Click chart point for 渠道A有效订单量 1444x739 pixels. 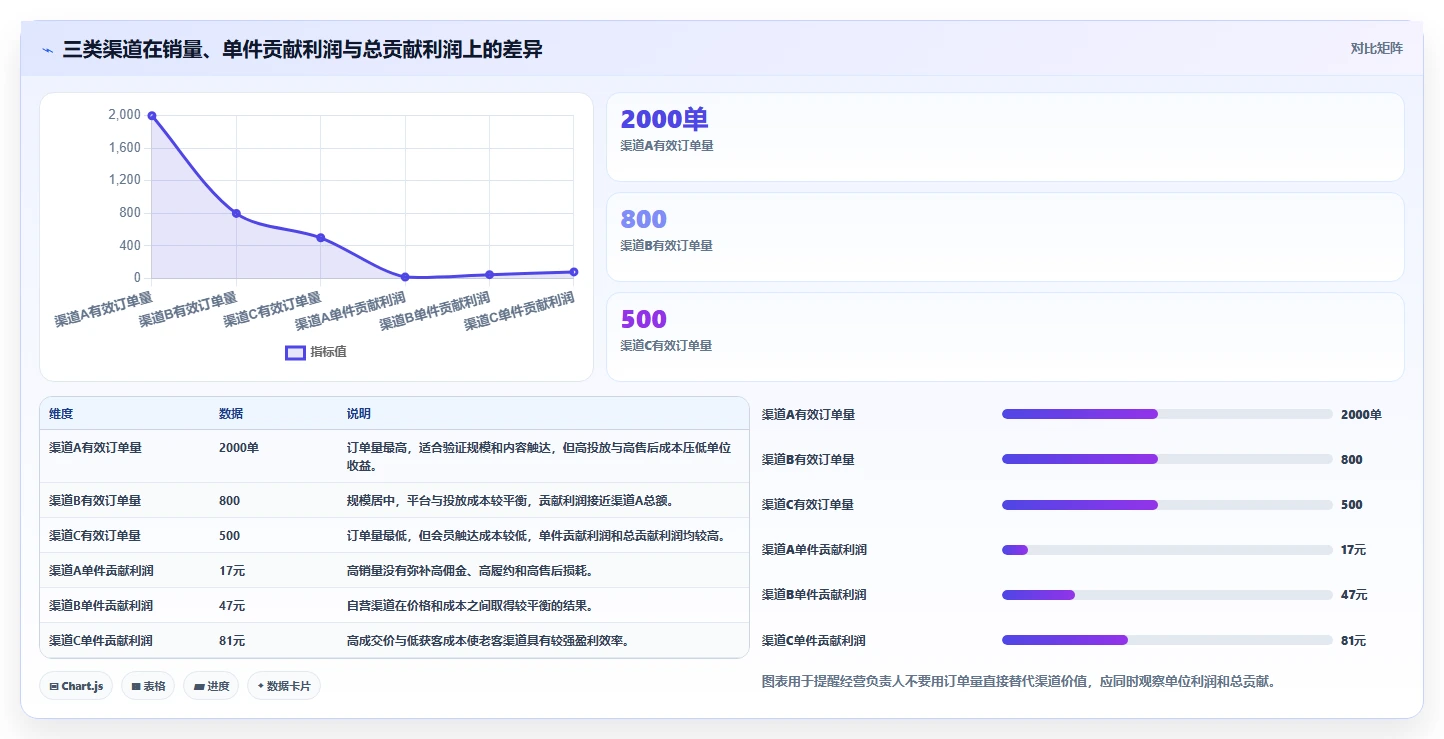coord(152,116)
